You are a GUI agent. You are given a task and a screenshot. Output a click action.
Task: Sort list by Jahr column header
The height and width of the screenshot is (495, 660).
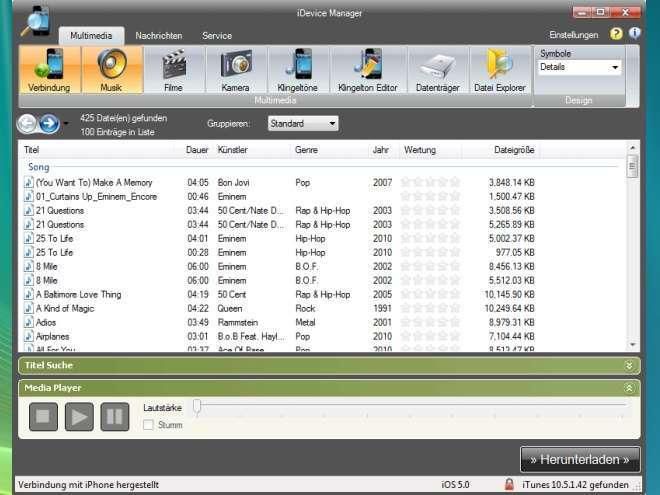[381, 150]
